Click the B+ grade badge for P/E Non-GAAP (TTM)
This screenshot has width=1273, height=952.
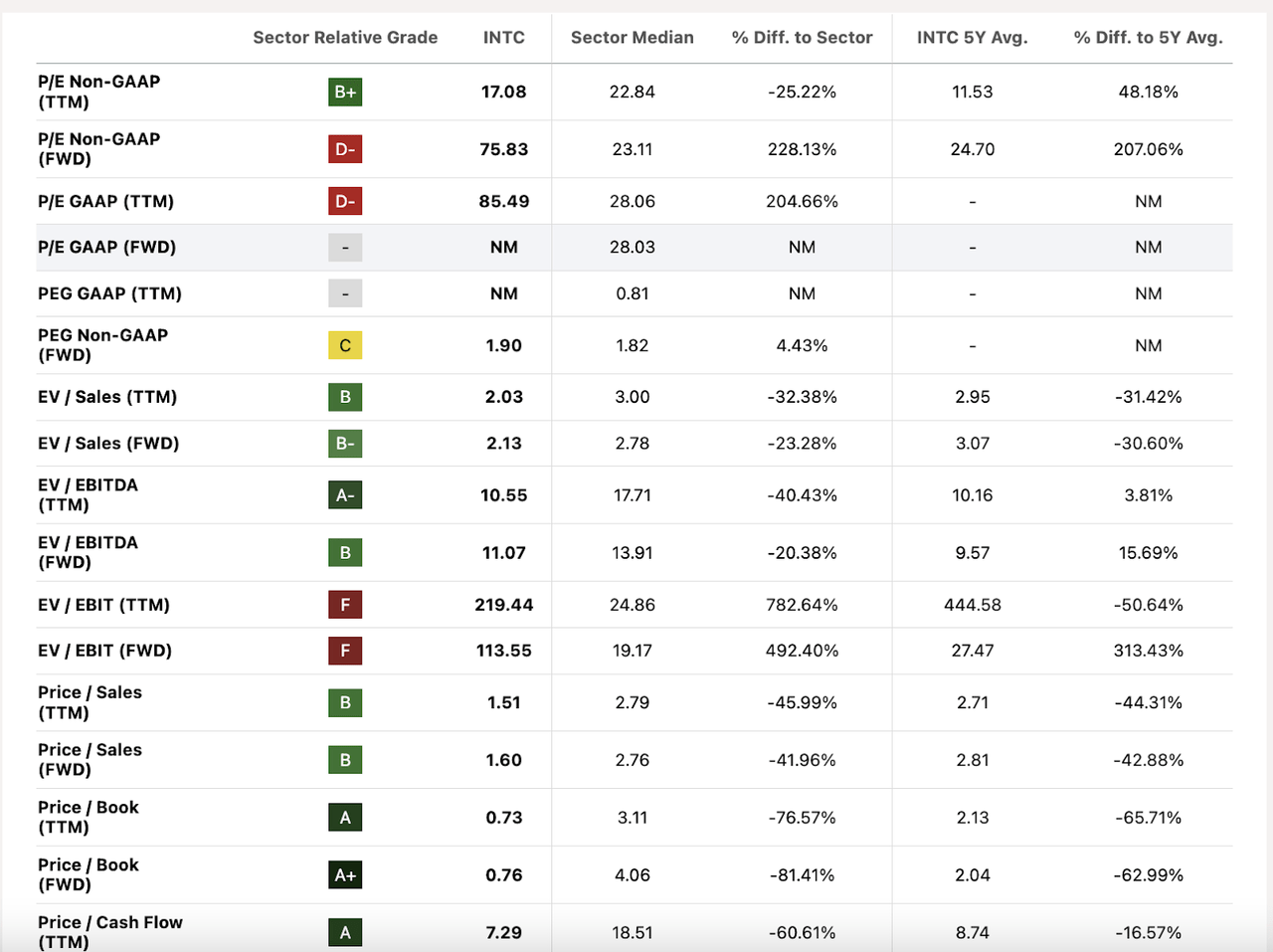[345, 92]
